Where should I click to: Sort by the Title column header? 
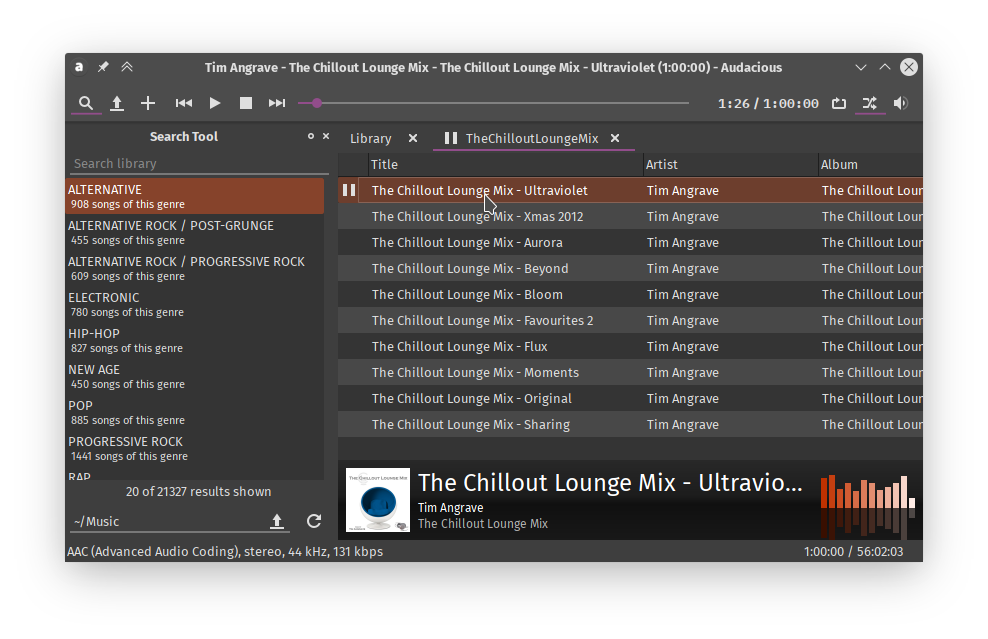[505, 164]
